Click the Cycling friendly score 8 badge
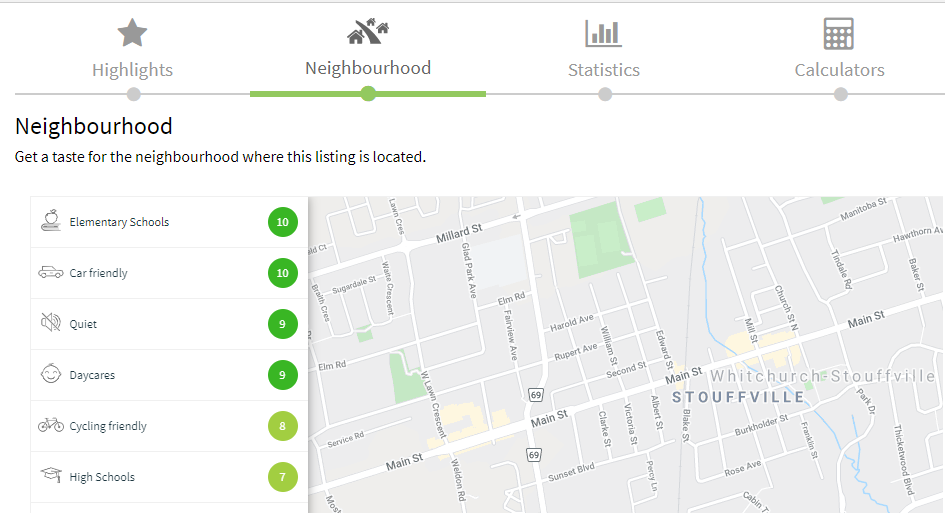Viewport: 945px width, 513px height. tap(283, 426)
